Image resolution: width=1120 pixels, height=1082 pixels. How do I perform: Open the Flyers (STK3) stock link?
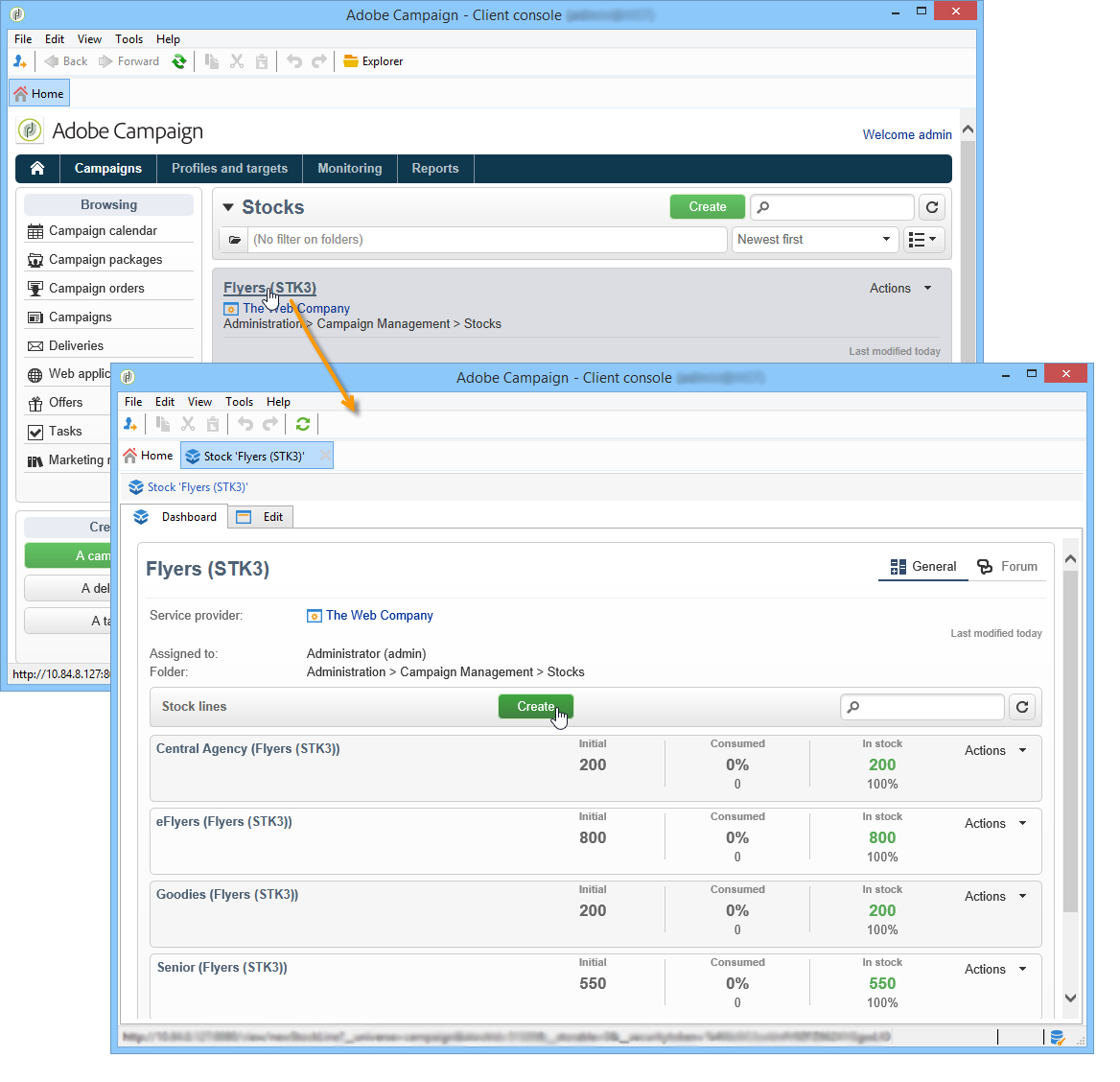(x=269, y=288)
